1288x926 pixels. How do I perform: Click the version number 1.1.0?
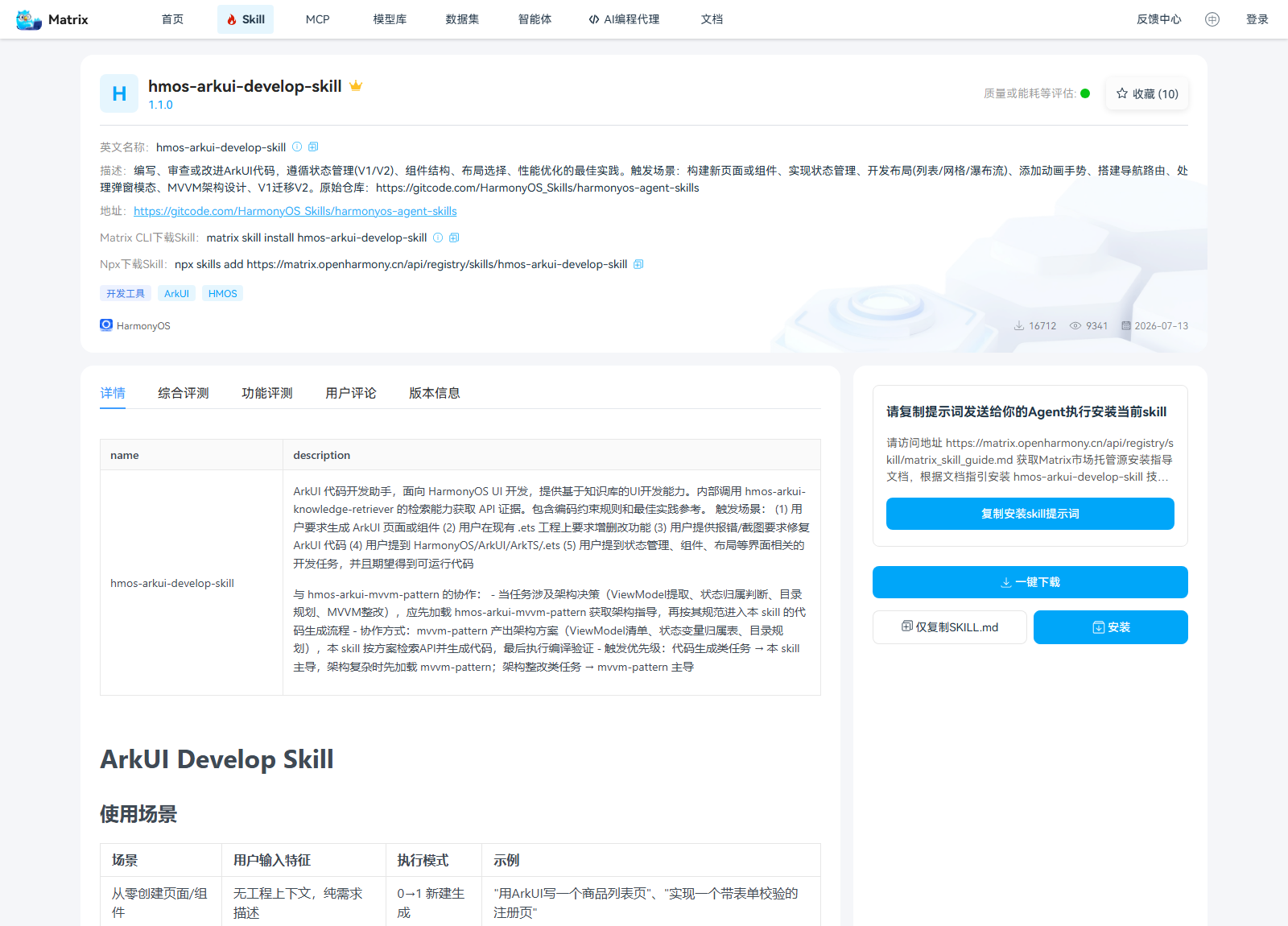tap(160, 105)
